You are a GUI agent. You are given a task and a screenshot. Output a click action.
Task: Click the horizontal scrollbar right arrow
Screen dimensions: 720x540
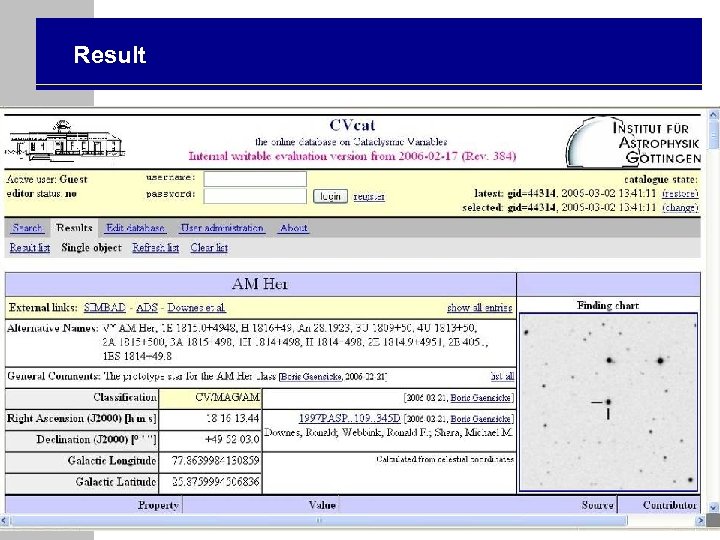click(700, 520)
